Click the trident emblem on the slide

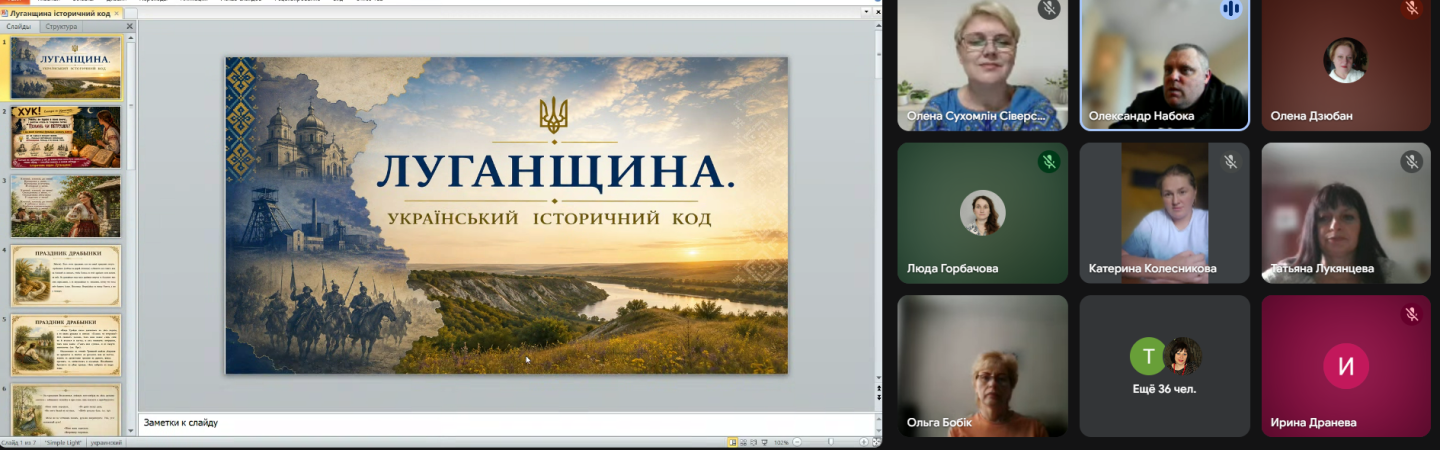pyautogui.click(x=552, y=115)
